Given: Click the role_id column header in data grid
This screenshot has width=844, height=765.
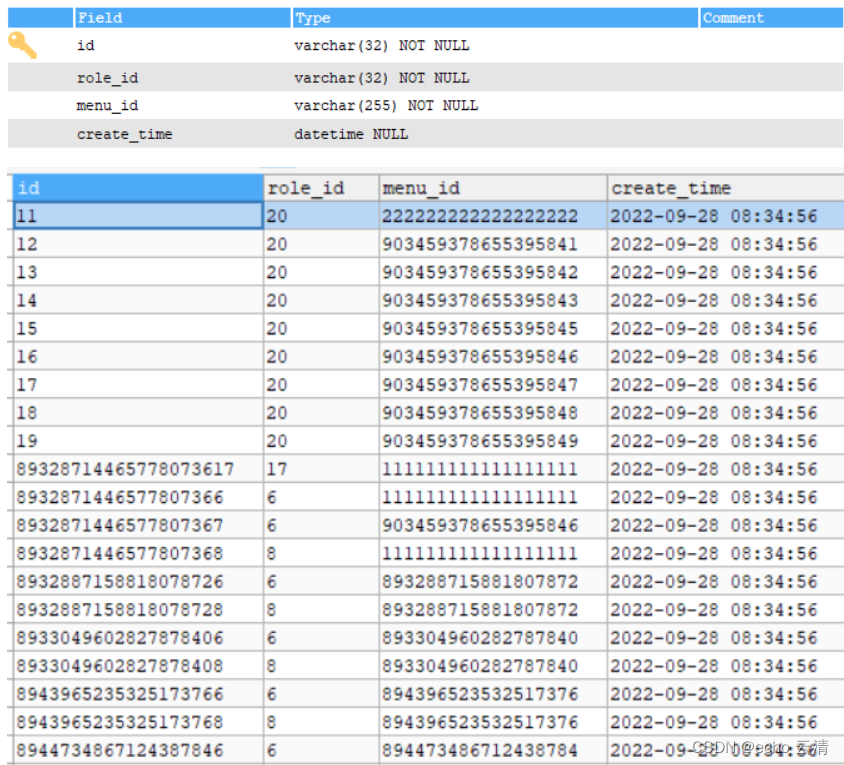Looking at the screenshot, I should [321, 188].
